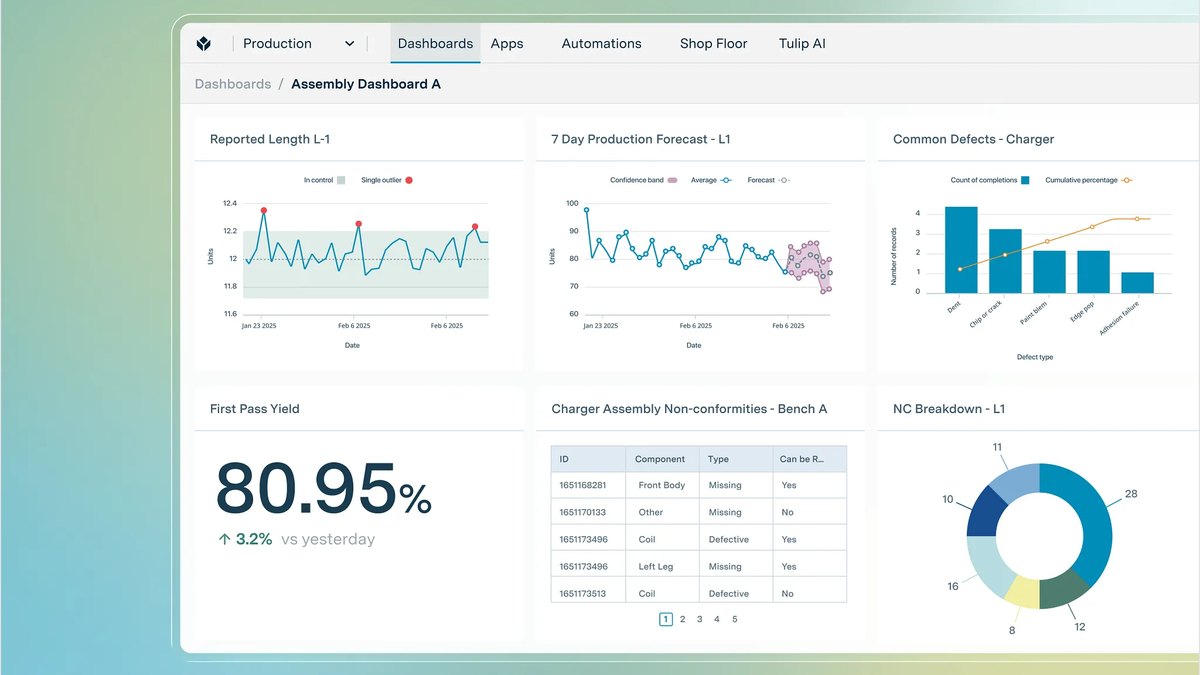Click the First Pass Yield 80.95% value
The height and width of the screenshot is (675, 1200).
pos(324,488)
